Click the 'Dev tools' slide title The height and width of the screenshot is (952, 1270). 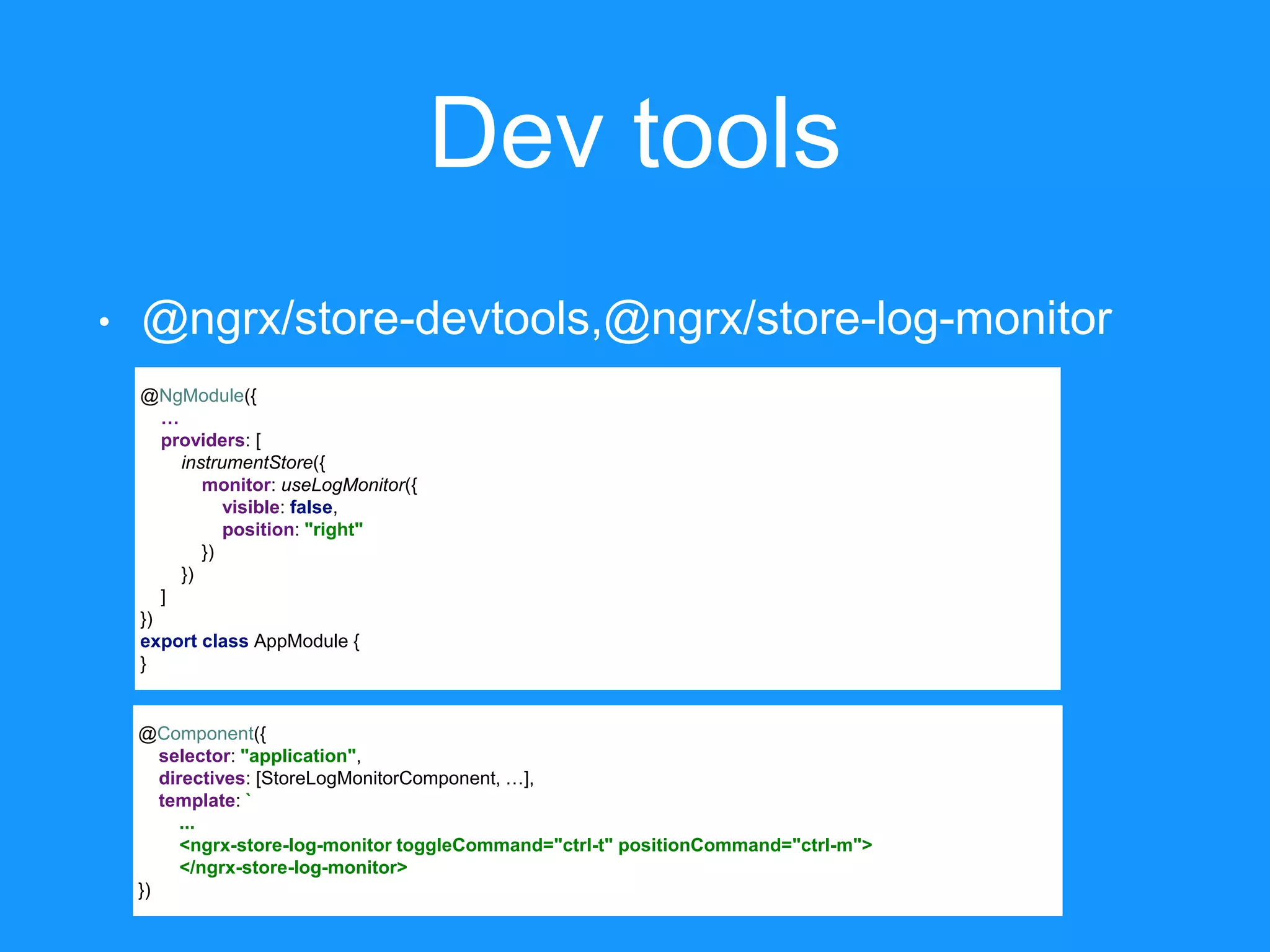click(634, 132)
